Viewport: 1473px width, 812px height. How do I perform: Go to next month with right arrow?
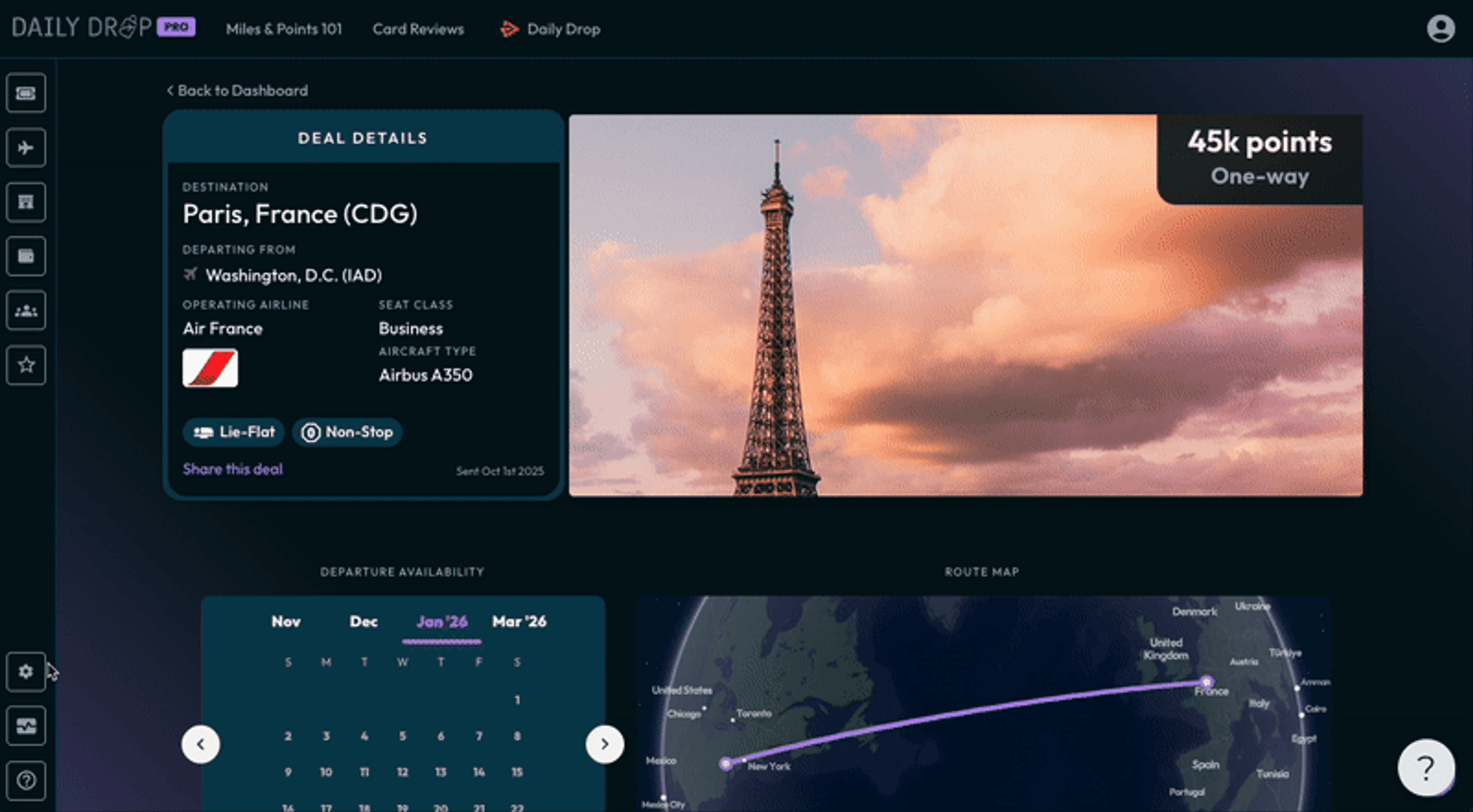(605, 744)
